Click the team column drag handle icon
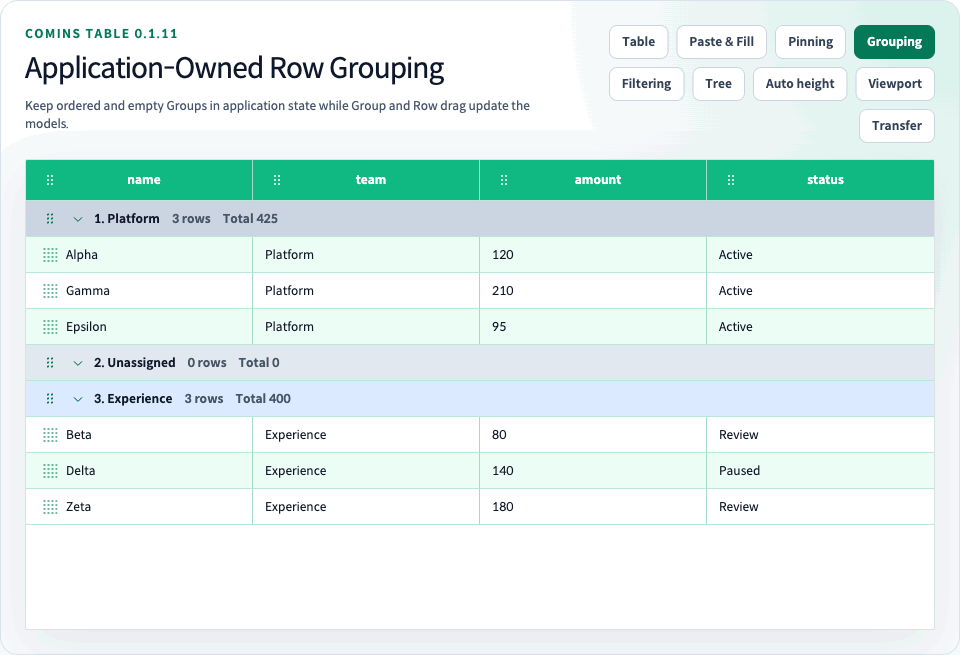The image size is (960, 655). [x=277, y=180]
